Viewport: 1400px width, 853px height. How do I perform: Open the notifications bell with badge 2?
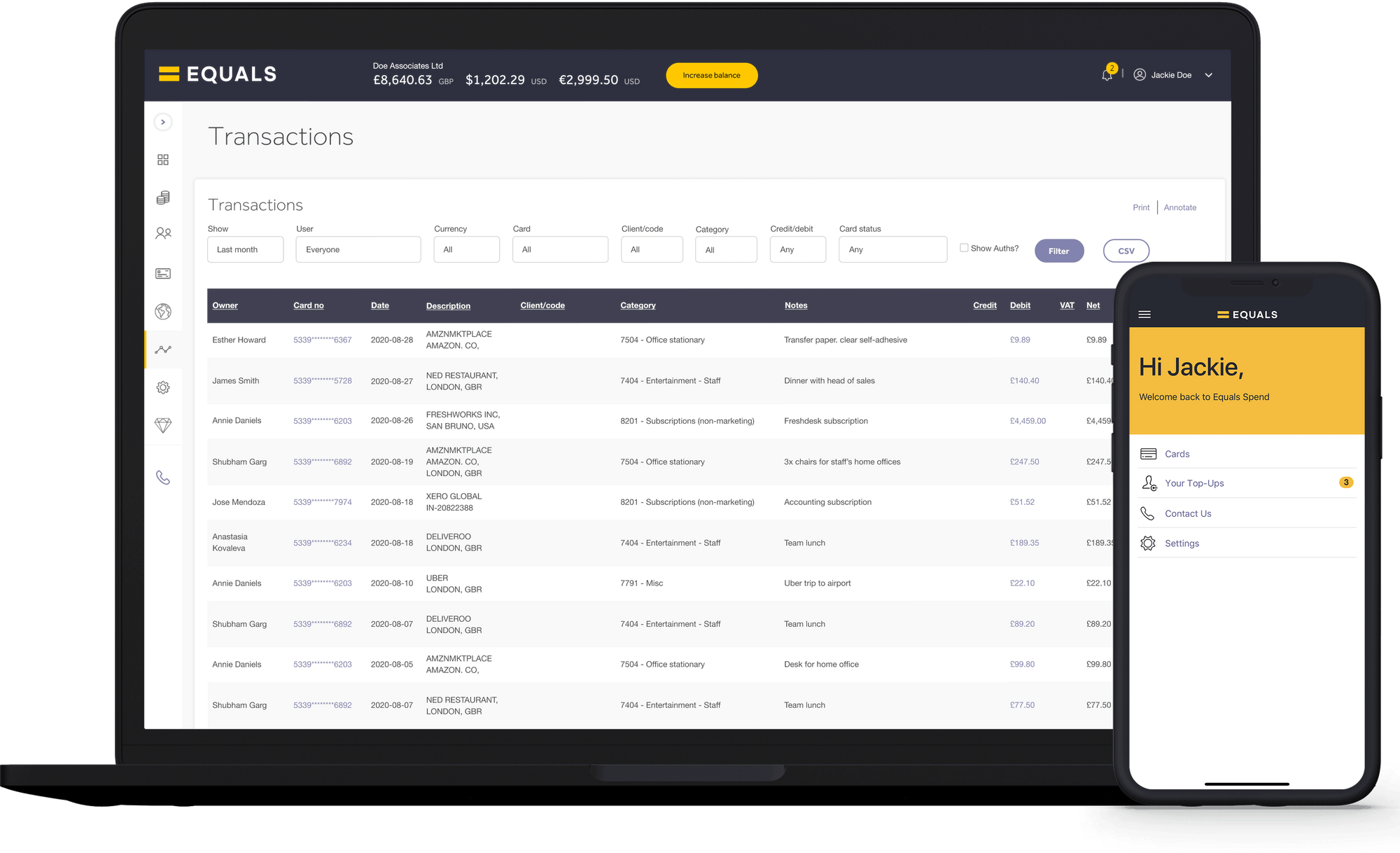pyautogui.click(x=1107, y=74)
